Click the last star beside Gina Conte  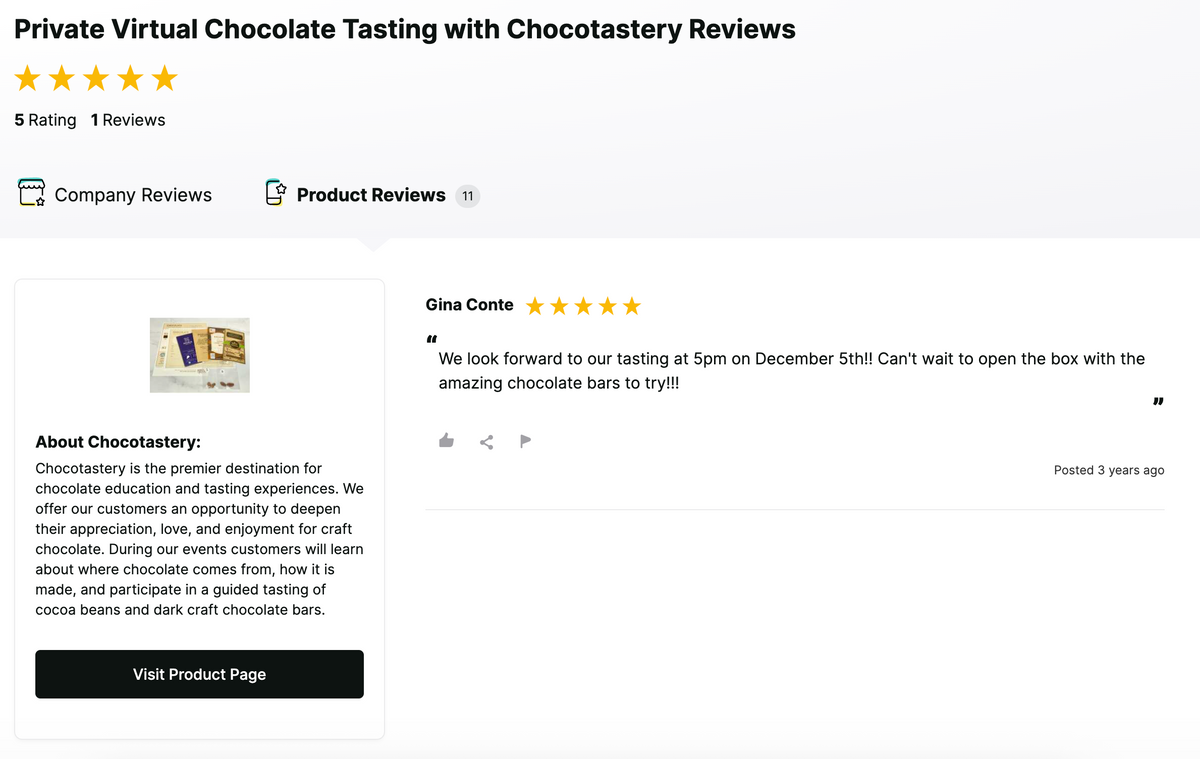coord(631,306)
